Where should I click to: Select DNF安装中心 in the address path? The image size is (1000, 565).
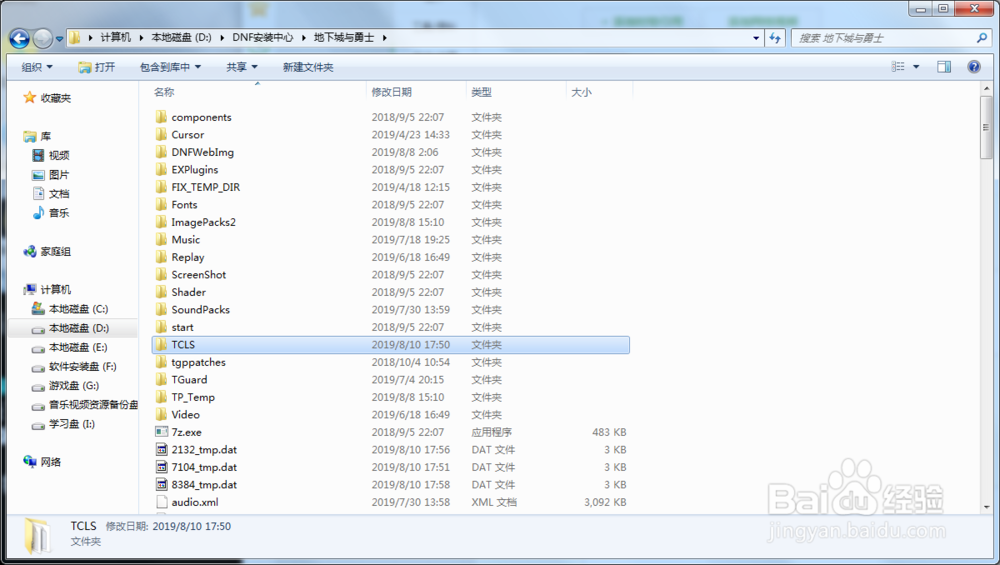point(263,38)
